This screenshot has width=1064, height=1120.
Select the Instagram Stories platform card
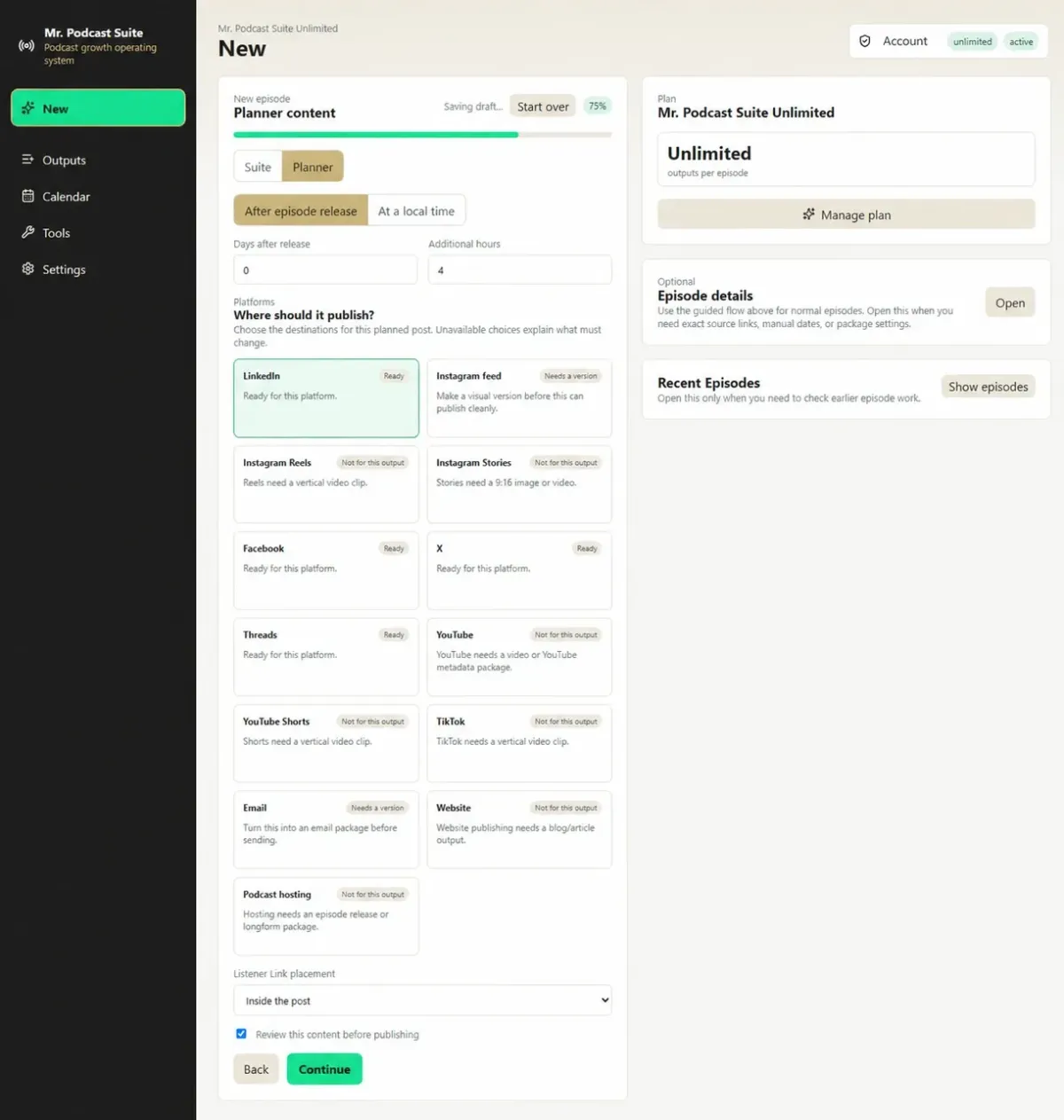519,484
